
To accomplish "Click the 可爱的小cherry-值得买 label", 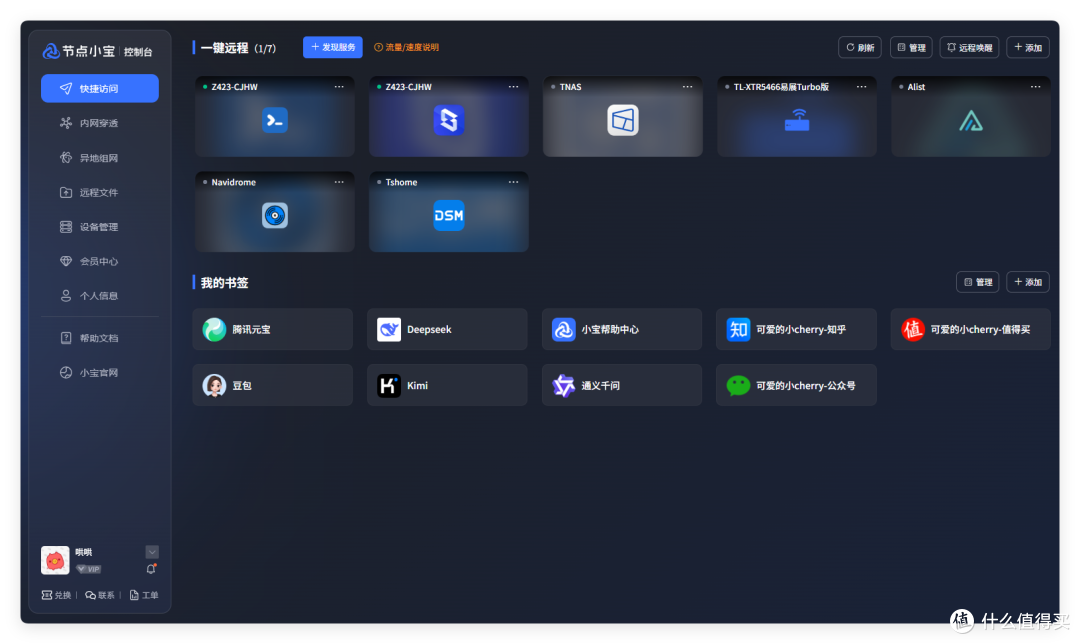I will coord(981,329).
